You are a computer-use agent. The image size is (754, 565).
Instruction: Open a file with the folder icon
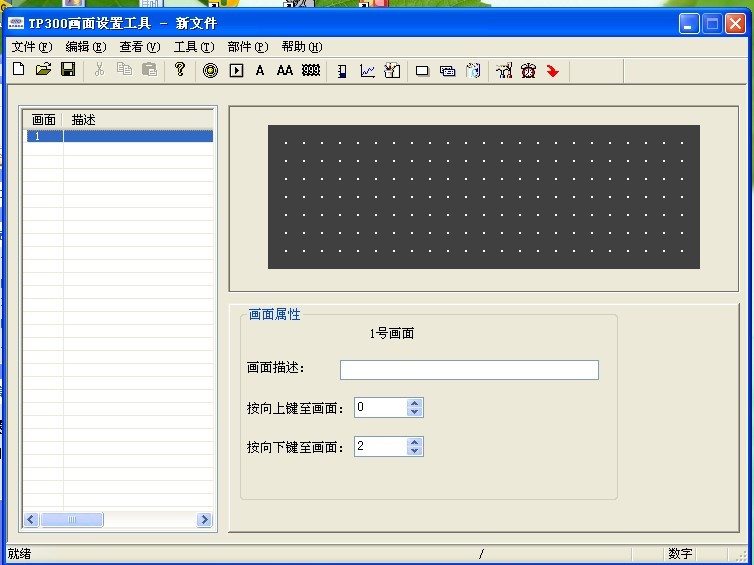(43, 70)
